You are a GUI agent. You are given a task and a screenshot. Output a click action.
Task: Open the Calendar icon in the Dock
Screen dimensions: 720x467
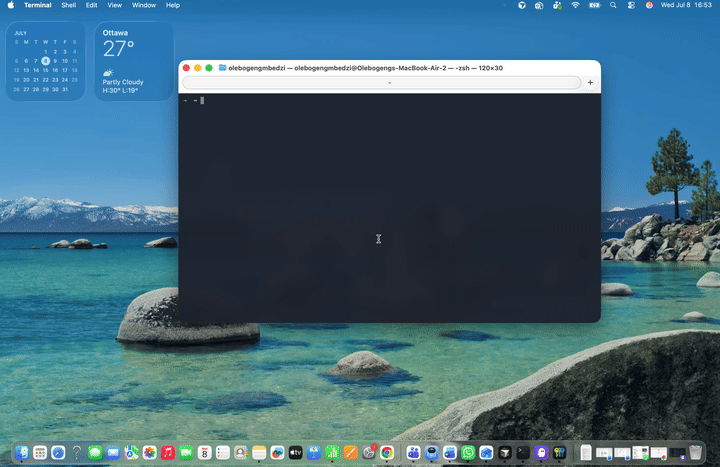tap(204, 453)
